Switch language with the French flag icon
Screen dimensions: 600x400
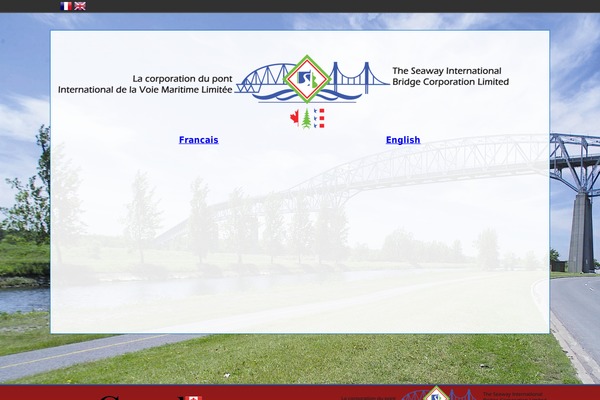[x=66, y=6]
